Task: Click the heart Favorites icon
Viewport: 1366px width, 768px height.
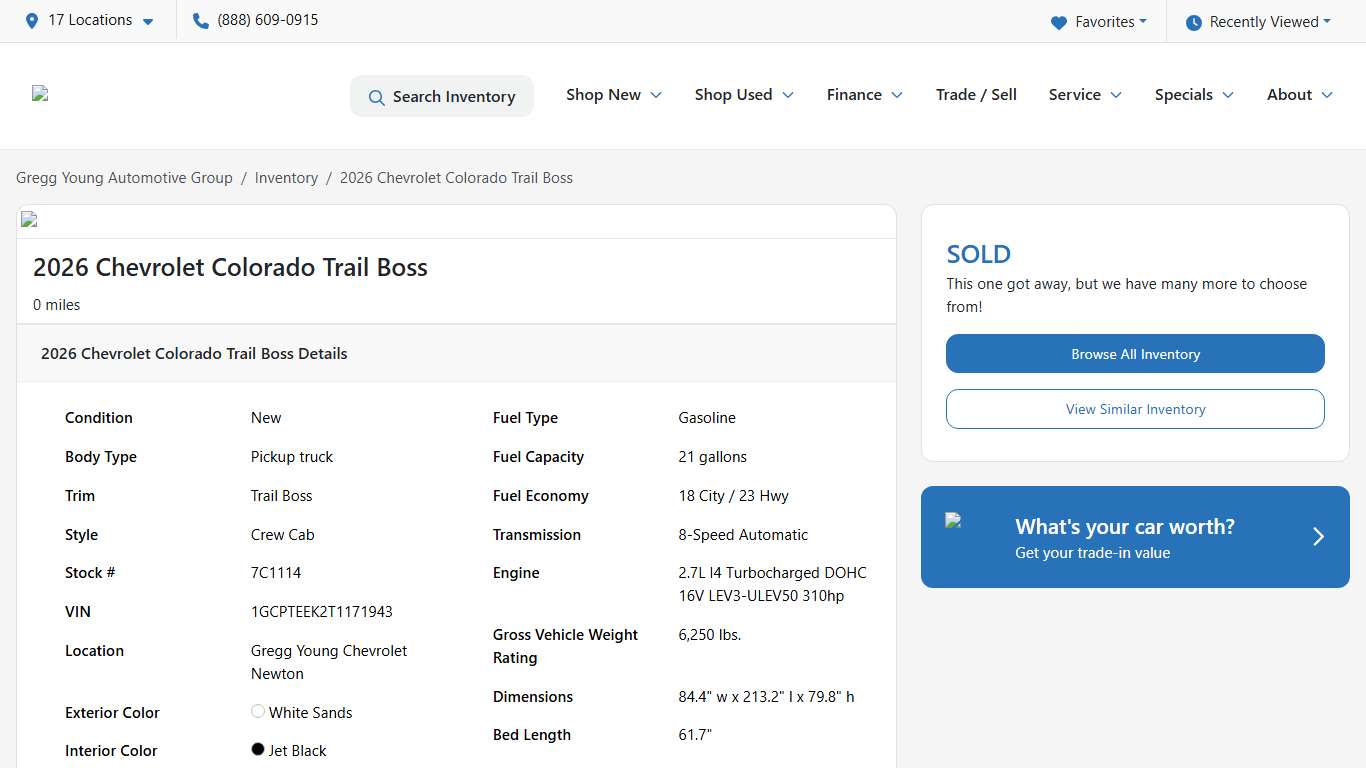Action: [x=1059, y=22]
